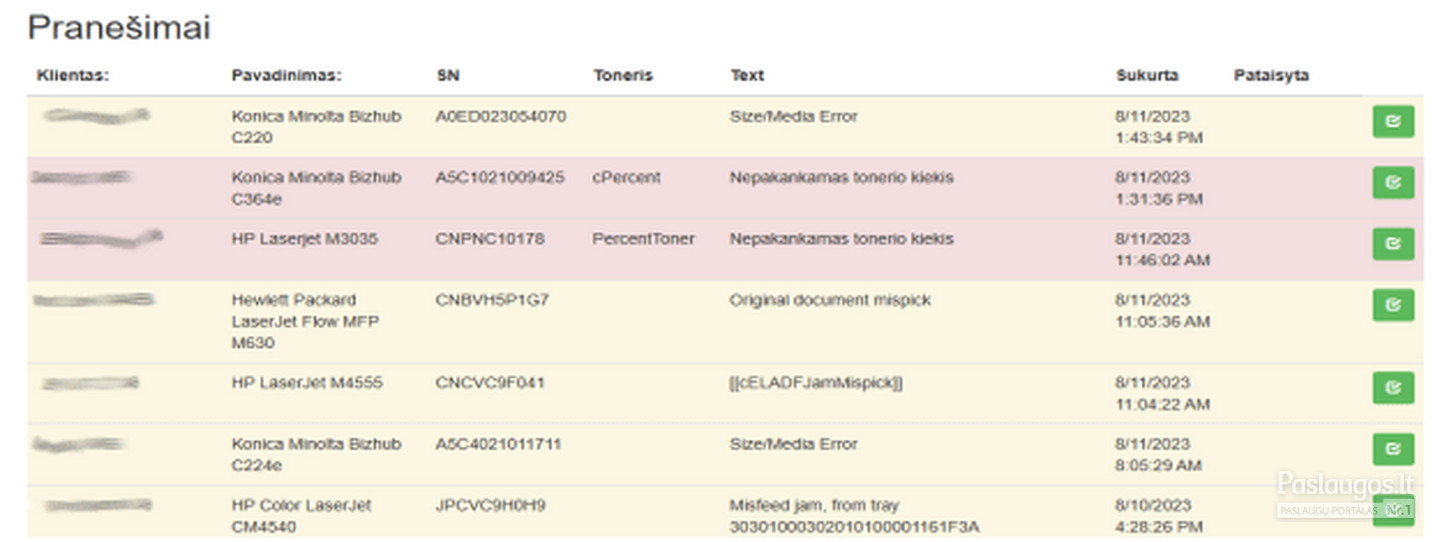
Task: Click the Klientas column header
Action: [72, 75]
